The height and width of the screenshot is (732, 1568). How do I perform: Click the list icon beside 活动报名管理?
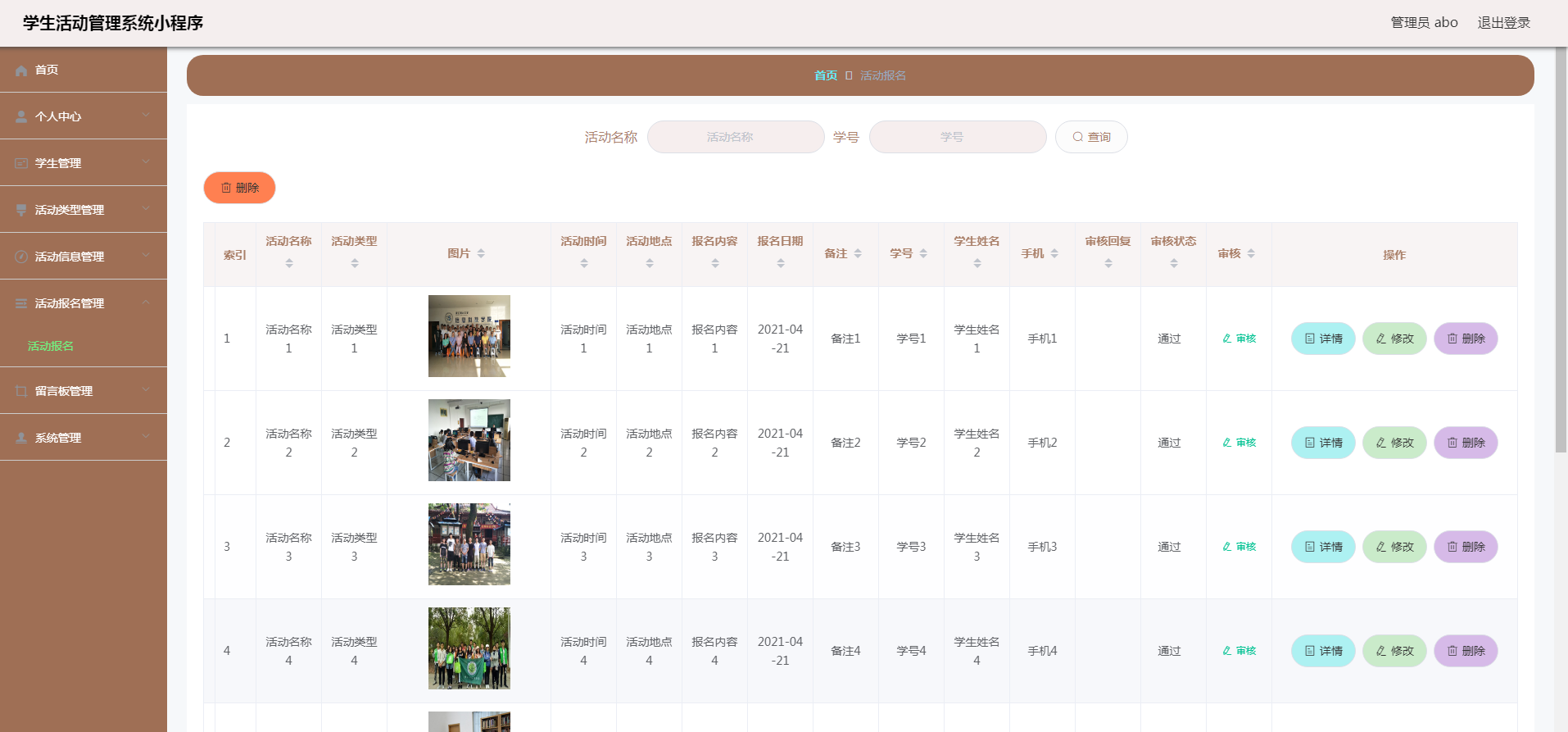point(21,304)
